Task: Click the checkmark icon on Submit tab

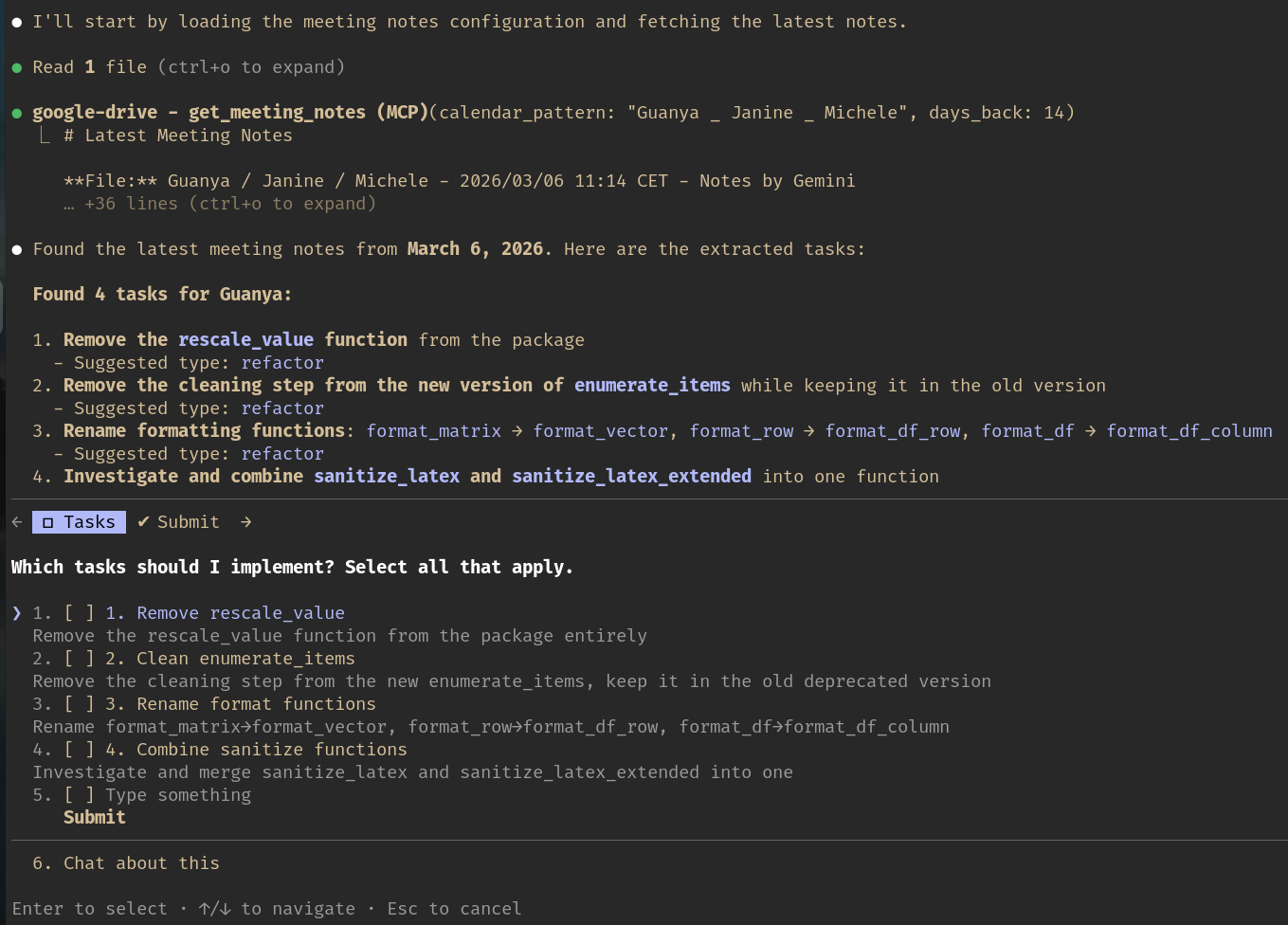Action: pyautogui.click(x=143, y=522)
